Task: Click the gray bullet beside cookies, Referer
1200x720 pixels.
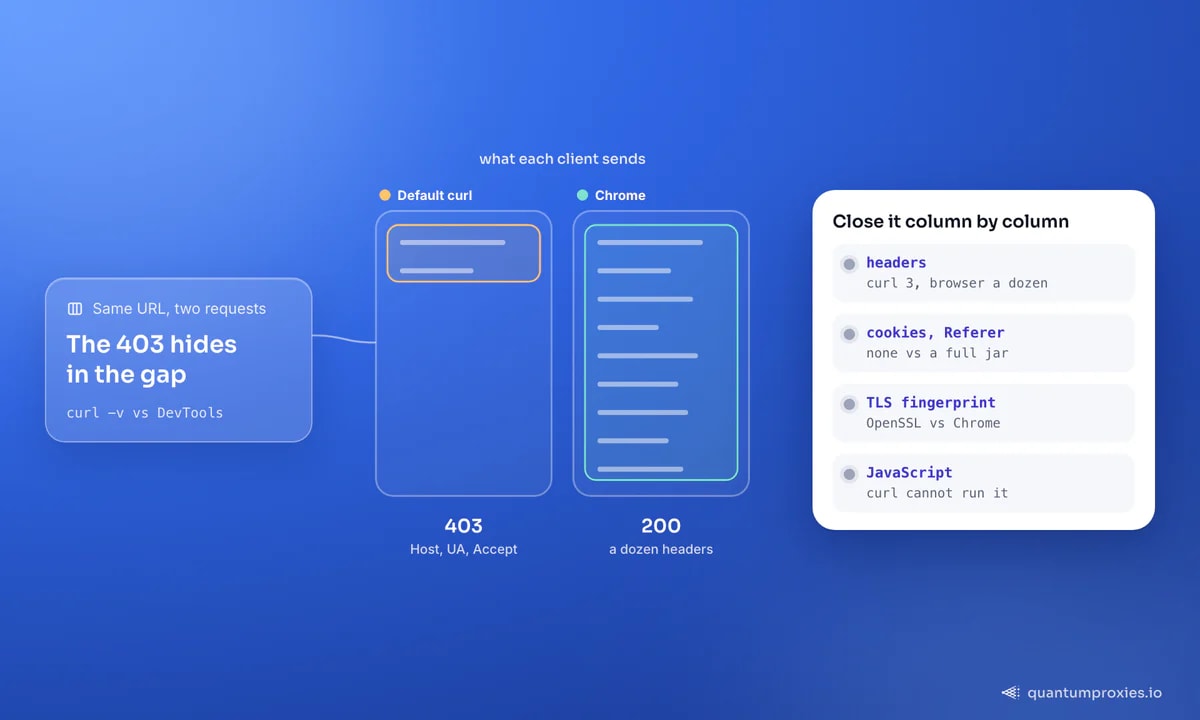Action: point(849,334)
